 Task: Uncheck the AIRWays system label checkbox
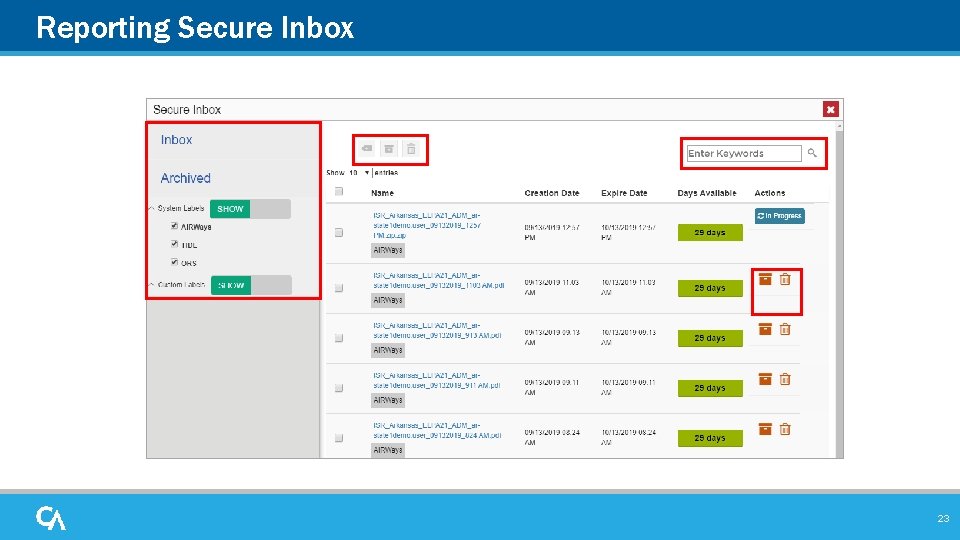(174, 226)
